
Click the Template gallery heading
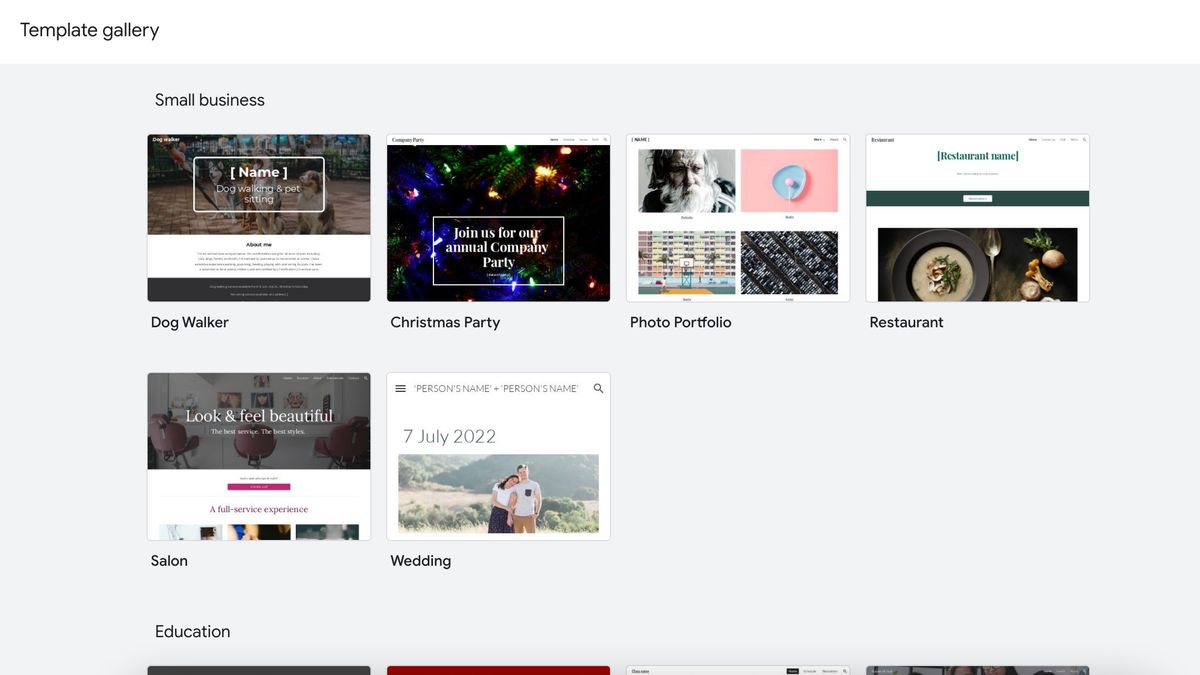[88, 29]
